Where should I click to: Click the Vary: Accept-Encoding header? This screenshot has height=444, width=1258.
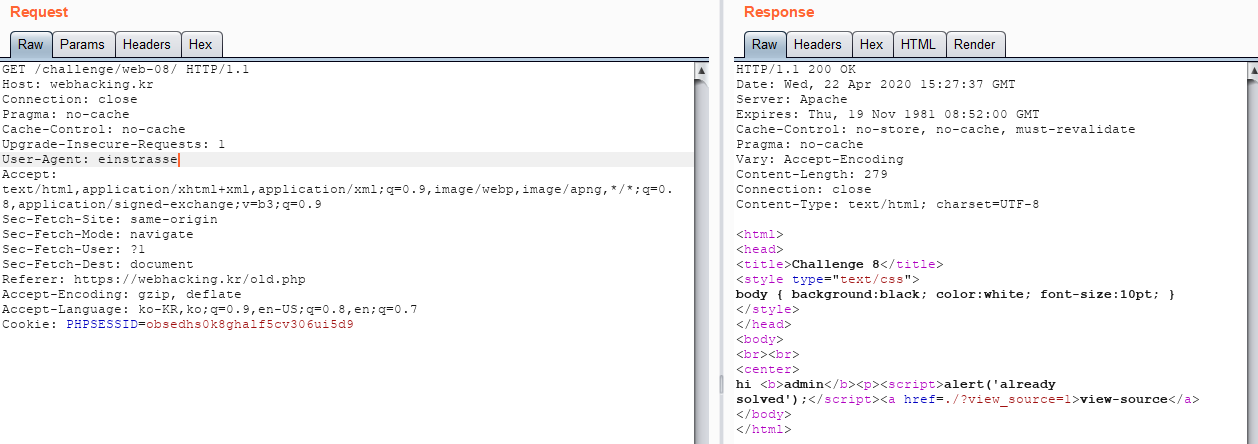[x=820, y=159]
